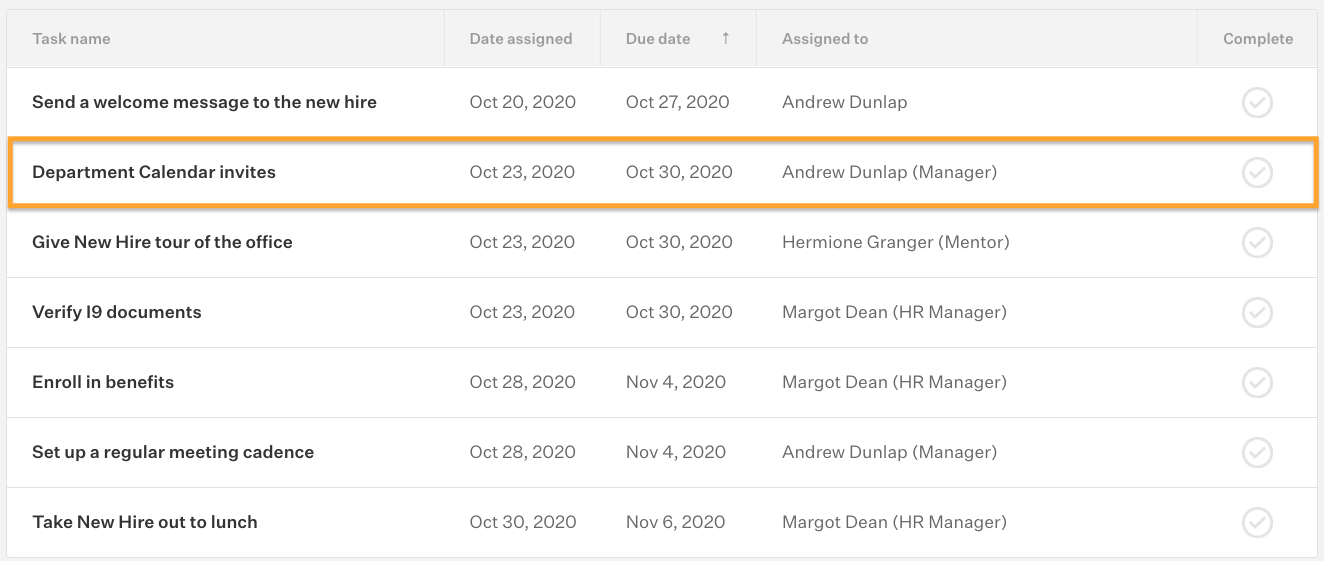Image resolution: width=1324 pixels, height=561 pixels.
Task: Mark 'Set up a regular meeting cadence' complete
Action: [x=1257, y=452]
